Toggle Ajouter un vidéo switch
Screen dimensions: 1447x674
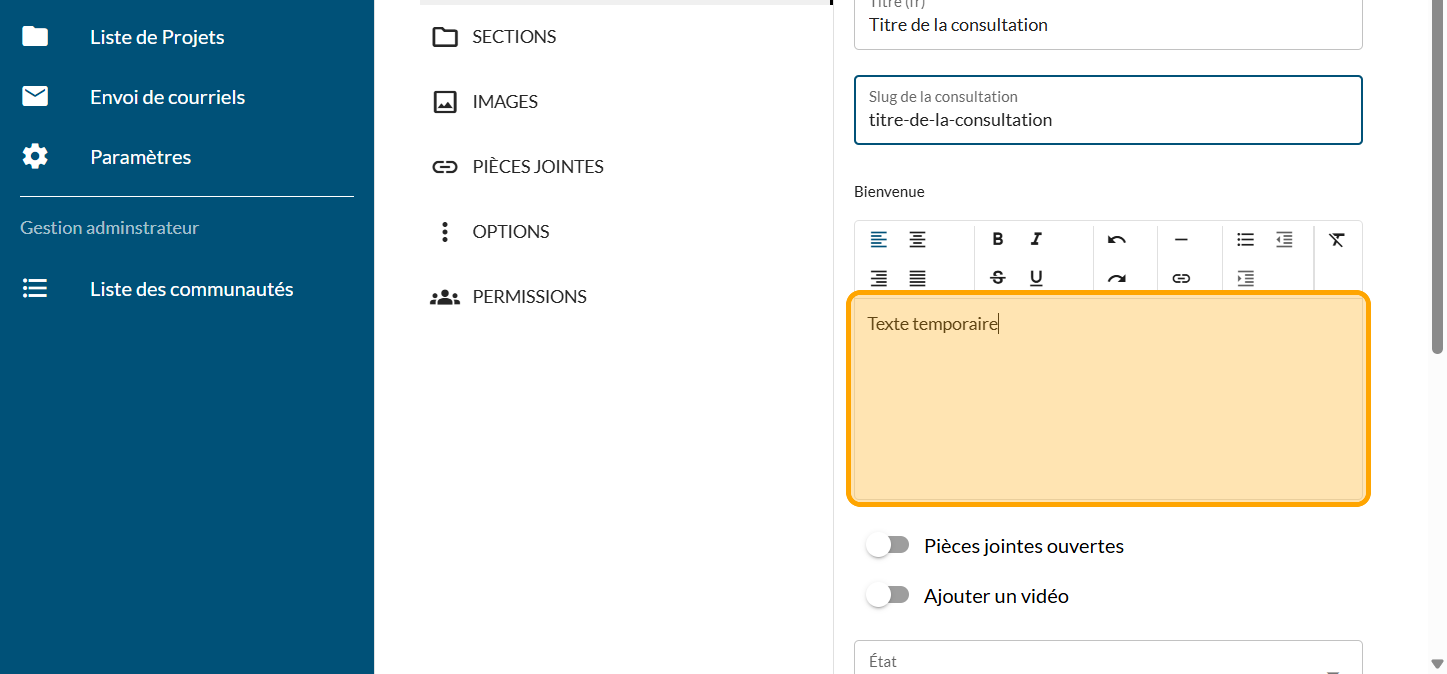[888, 595]
